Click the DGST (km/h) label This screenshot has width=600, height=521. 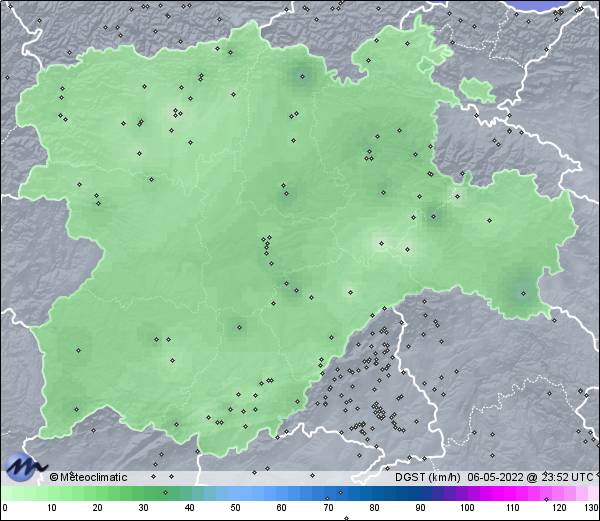point(428,477)
